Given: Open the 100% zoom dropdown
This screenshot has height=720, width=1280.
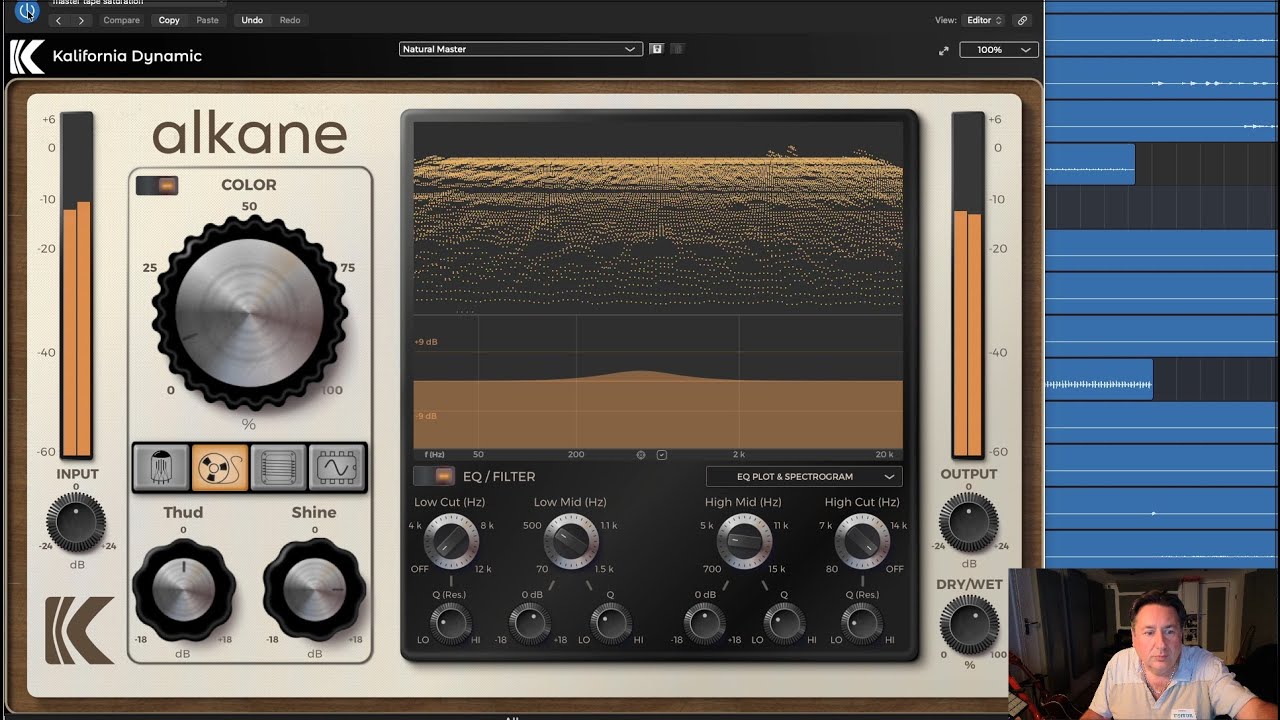Looking at the screenshot, I should coord(999,49).
